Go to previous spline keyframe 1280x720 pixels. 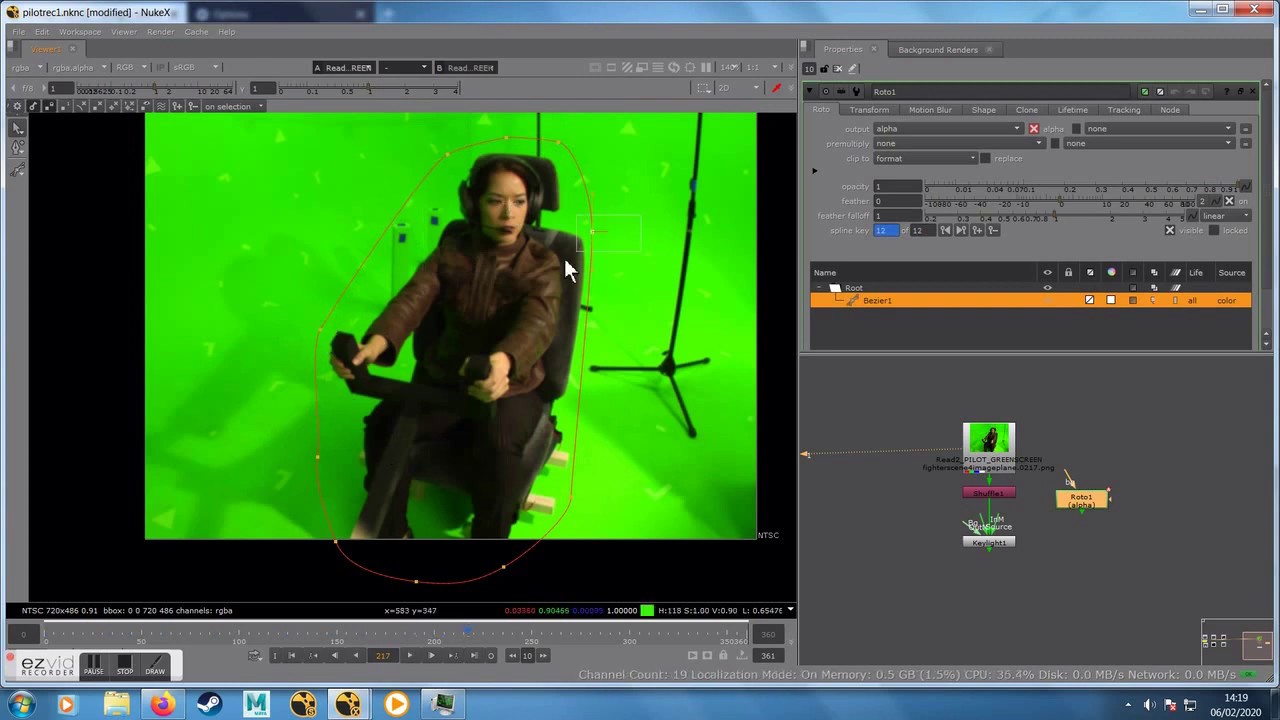(x=945, y=231)
